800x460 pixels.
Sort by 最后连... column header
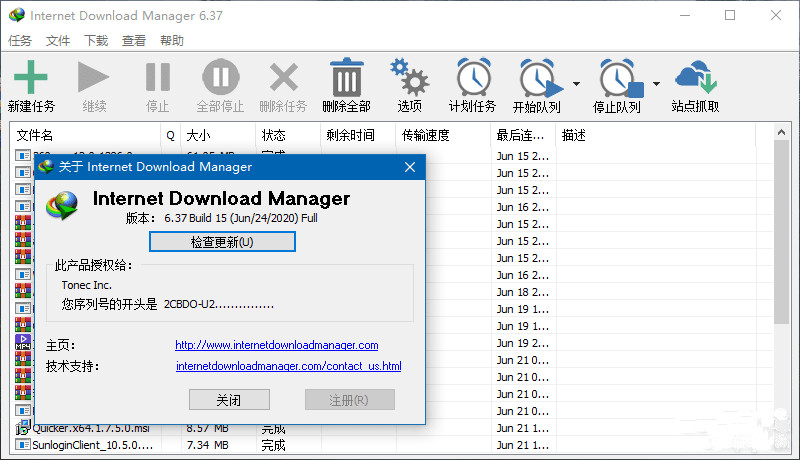pos(523,135)
